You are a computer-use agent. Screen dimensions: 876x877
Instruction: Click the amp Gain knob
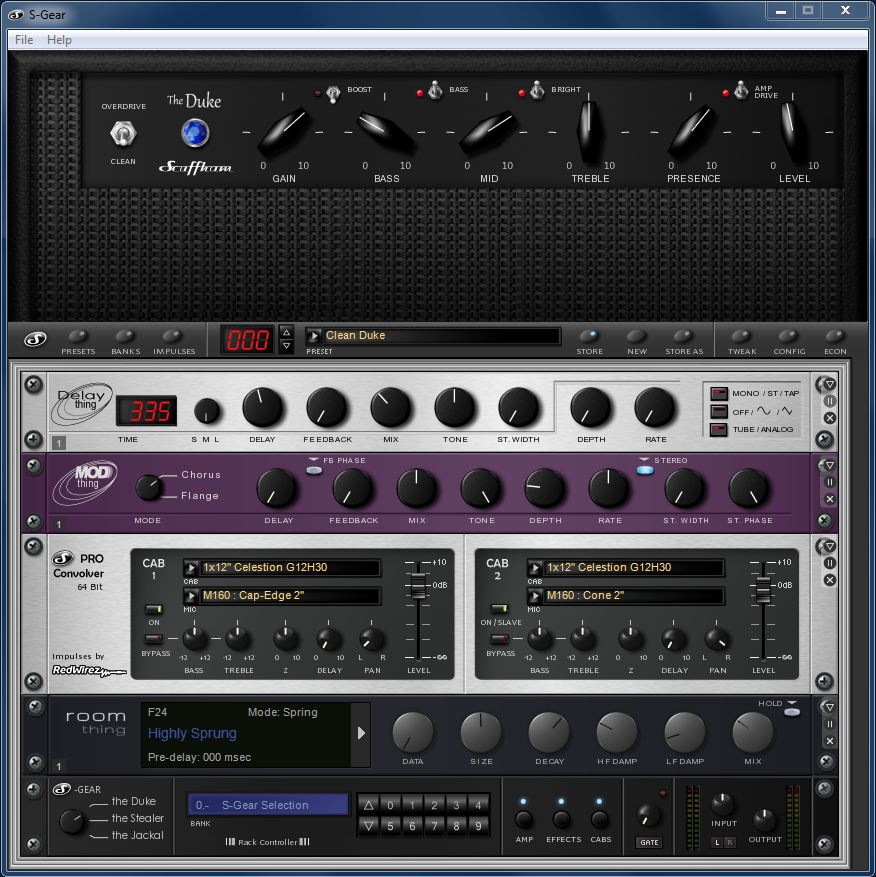[284, 132]
